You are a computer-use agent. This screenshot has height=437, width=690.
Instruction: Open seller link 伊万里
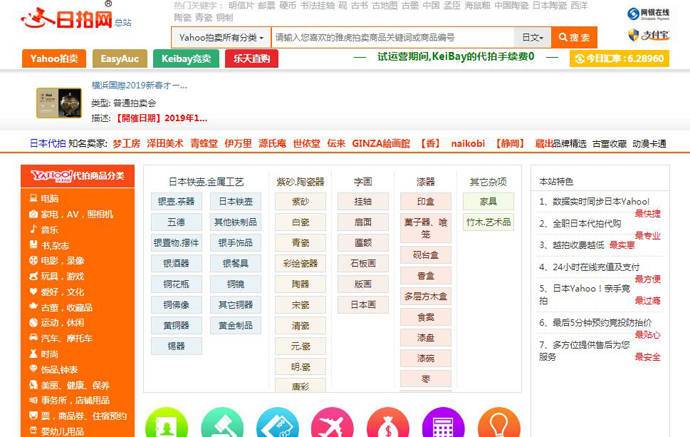click(x=238, y=143)
